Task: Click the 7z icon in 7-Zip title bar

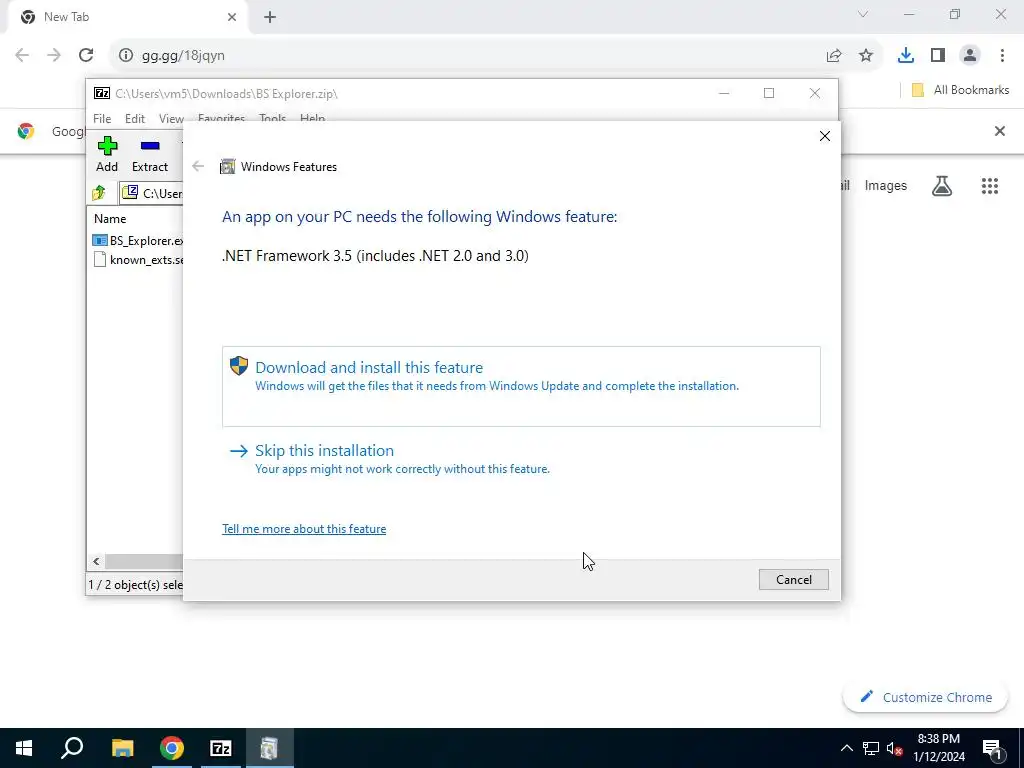Action: click(x=102, y=93)
